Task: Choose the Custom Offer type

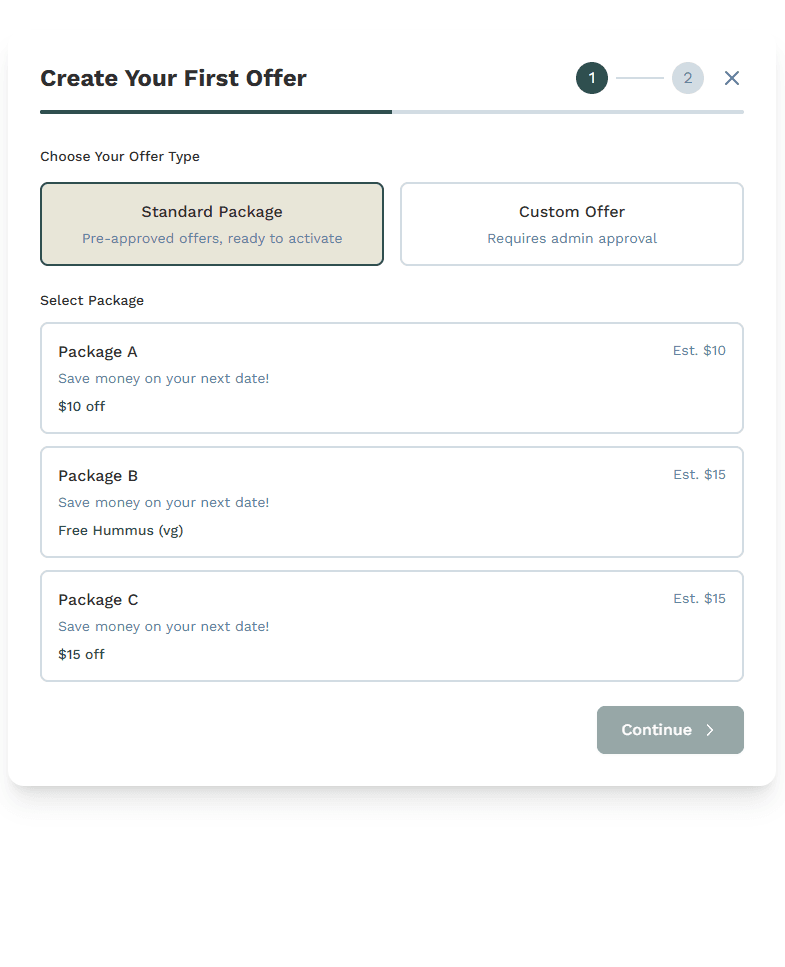Action: click(x=572, y=224)
